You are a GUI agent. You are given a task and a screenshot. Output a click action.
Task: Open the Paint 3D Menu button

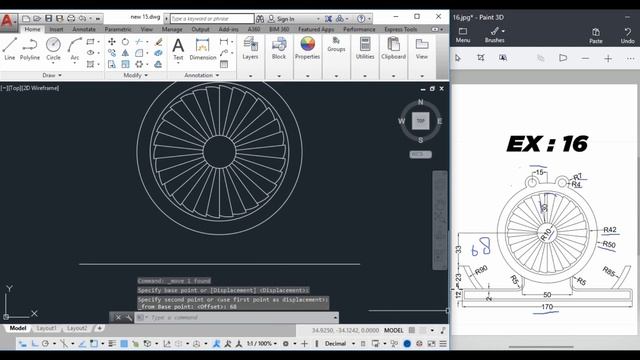(463, 35)
